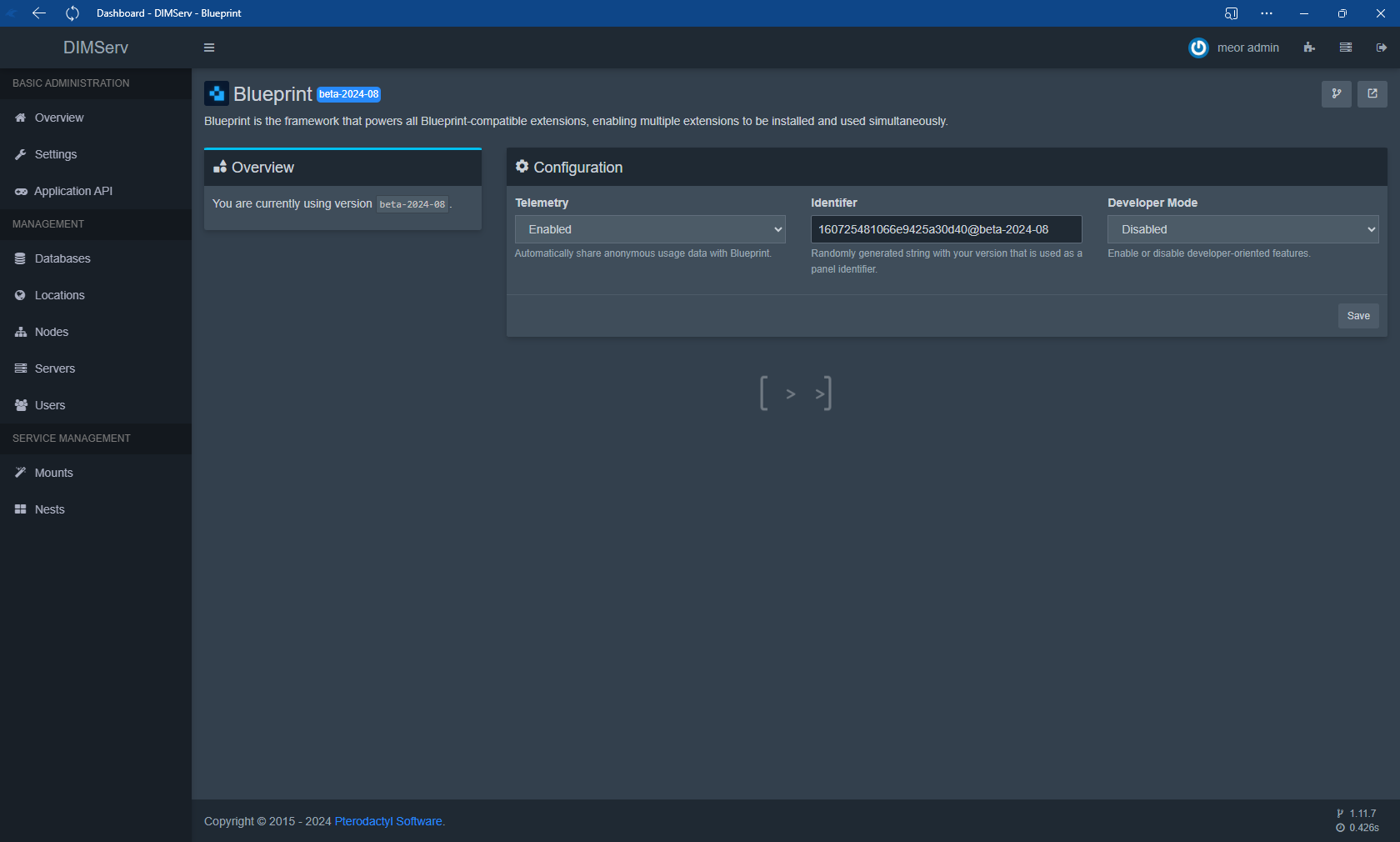Click the Overview panel cubes icon
Image resolution: width=1400 pixels, height=842 pixels.
tap(220, 167)
